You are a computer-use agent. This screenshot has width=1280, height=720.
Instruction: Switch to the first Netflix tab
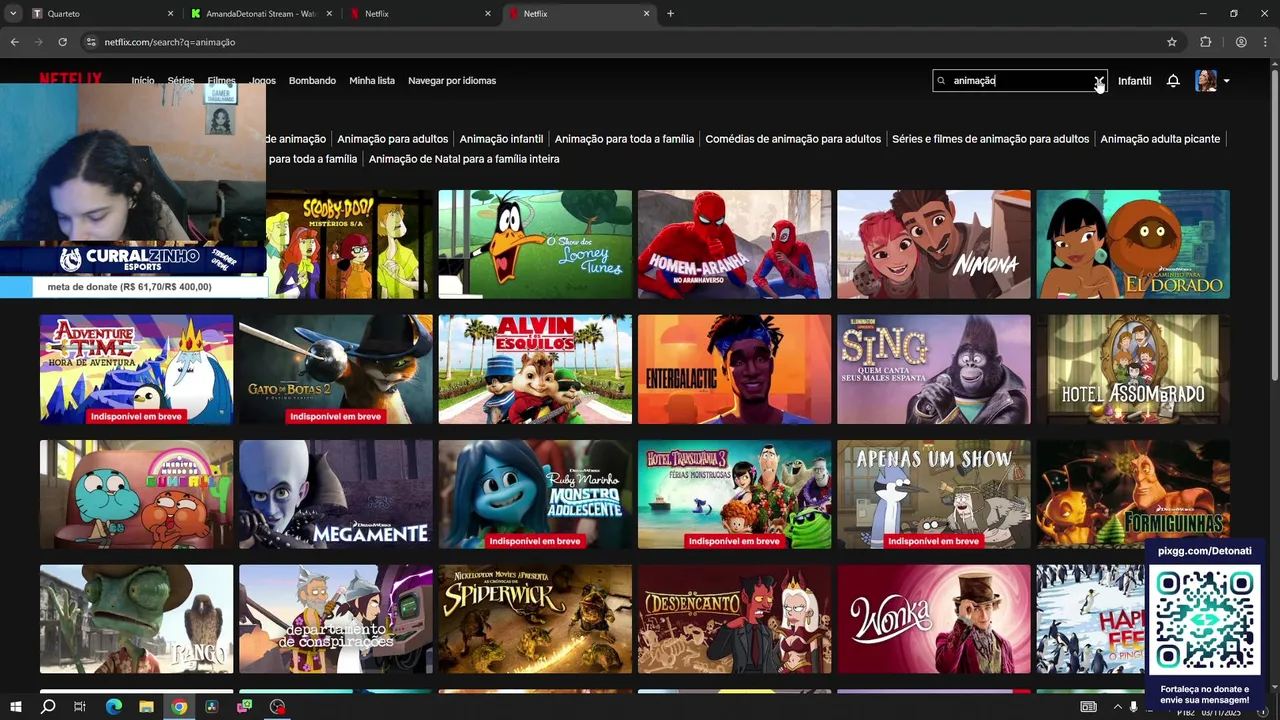(420, 14)
